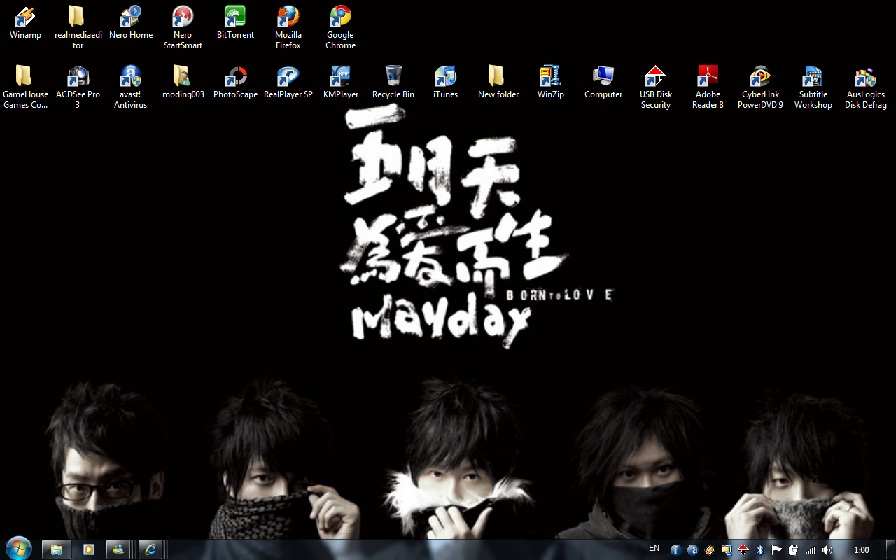The width and height of the screenshot is (896, 560).
Task: Open Windows Explorer from taskbar
Action: coord(56,550)
